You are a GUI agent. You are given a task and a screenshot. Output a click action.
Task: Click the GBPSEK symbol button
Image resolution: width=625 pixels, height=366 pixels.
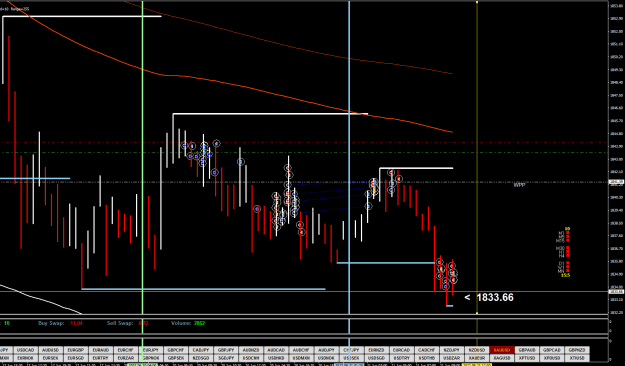(176, 358)
